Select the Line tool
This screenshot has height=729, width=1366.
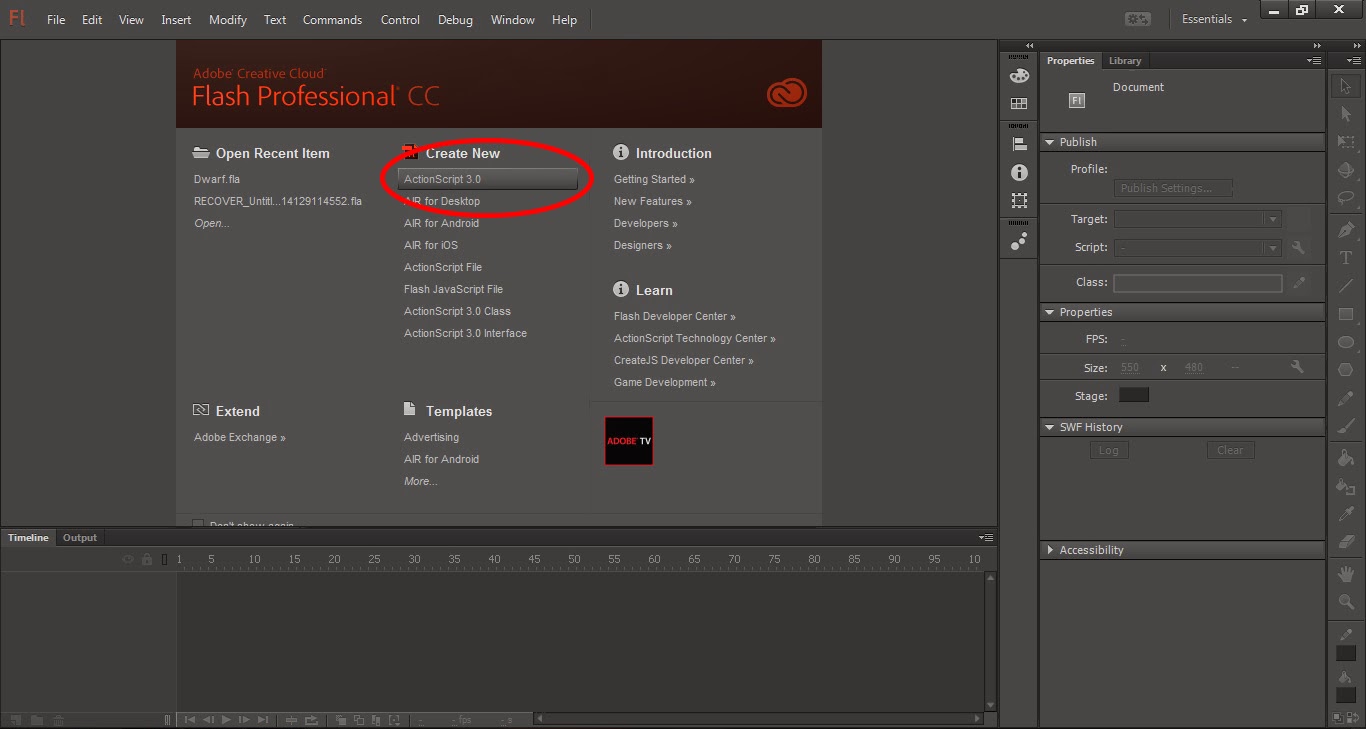coord(1346,286)
